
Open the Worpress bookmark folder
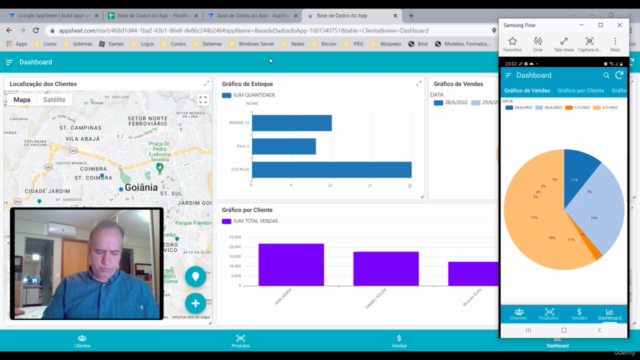(386, 44)
